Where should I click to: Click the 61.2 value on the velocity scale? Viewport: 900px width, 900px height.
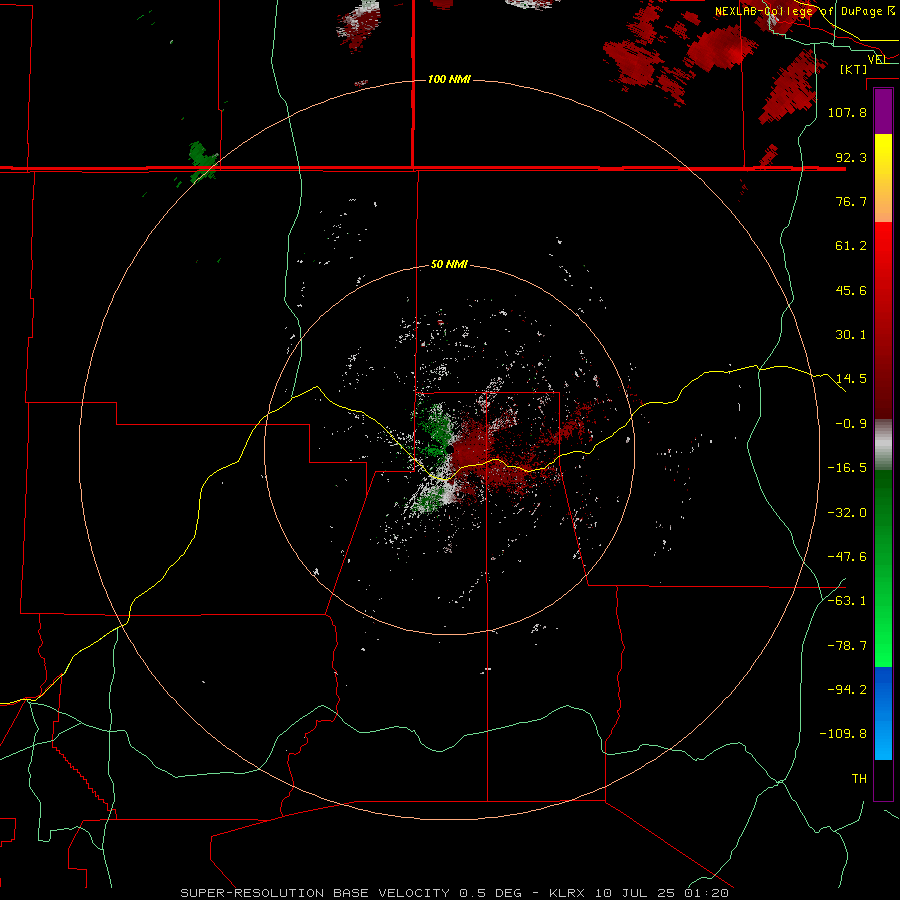(851, 246)
